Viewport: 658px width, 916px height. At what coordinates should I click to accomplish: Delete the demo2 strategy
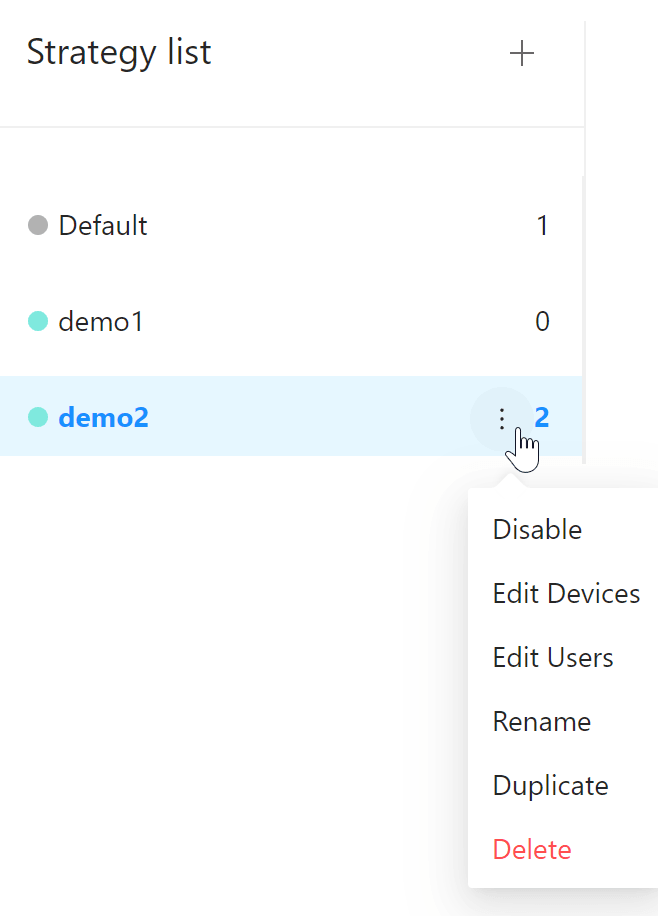531,849
